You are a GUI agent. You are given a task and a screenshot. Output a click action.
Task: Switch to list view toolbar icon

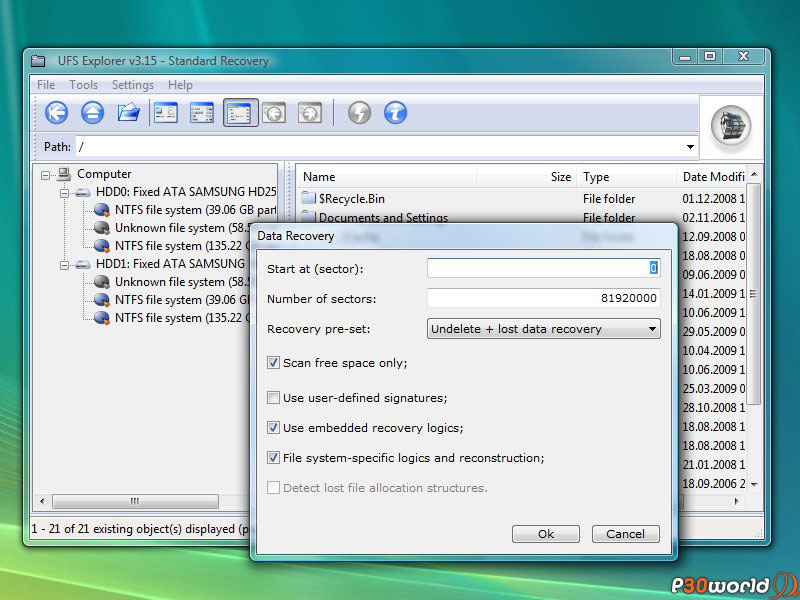coord(202,113)
